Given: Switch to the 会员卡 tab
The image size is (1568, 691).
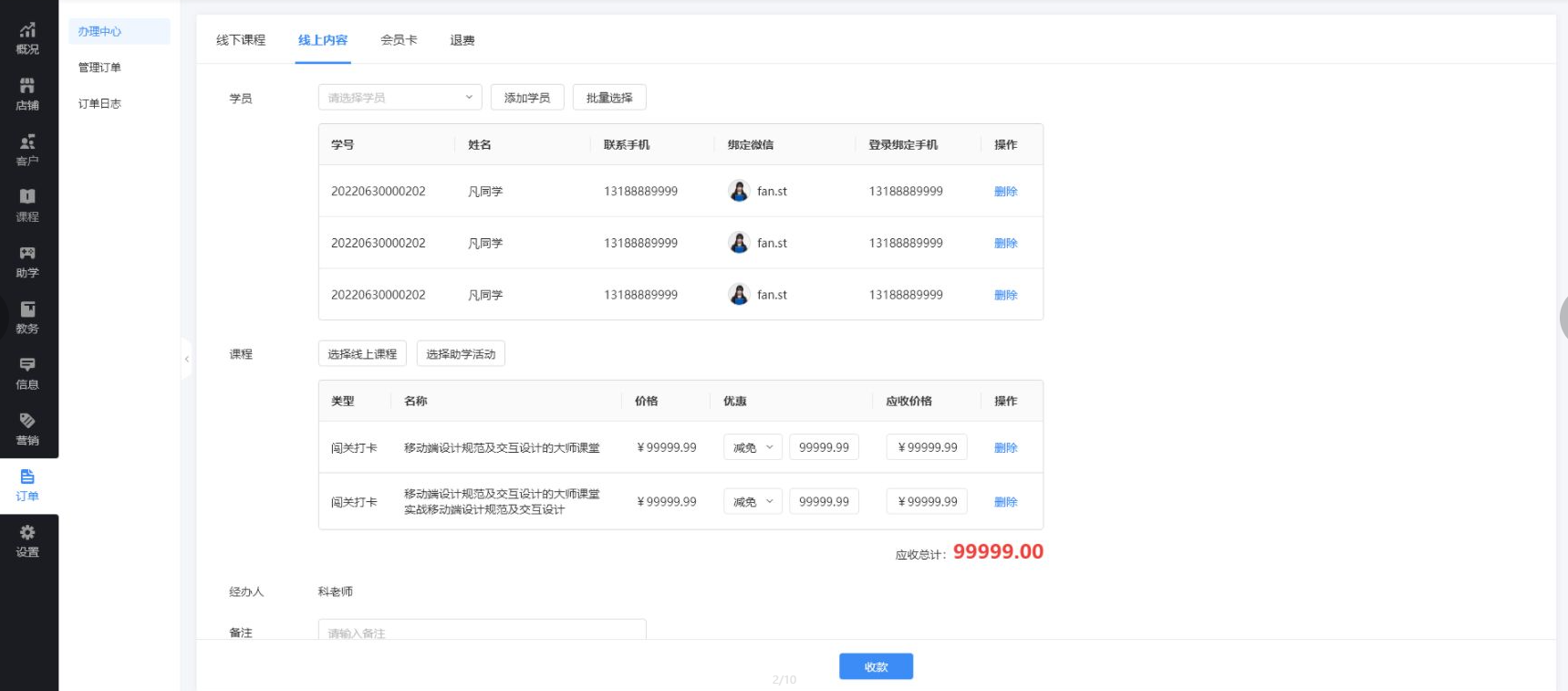Looking at the screenshot, I should (x=399, y=40).
